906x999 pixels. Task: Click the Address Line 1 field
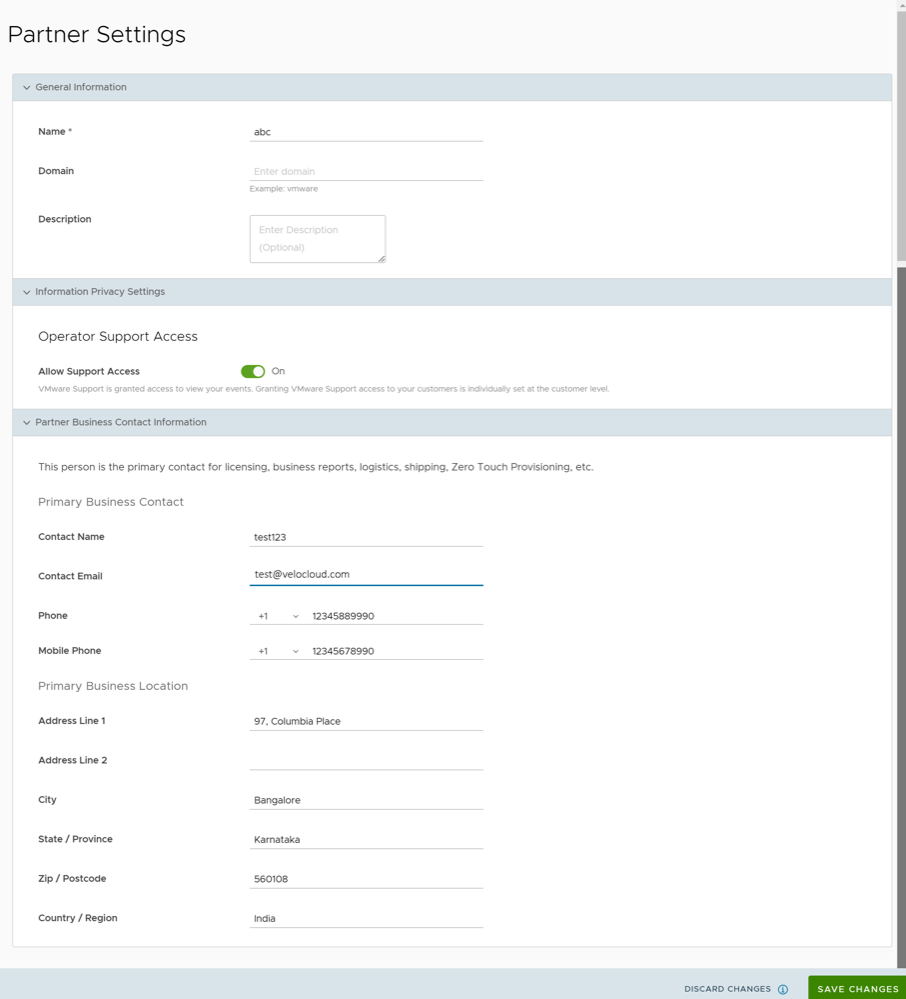pos(366,720)
